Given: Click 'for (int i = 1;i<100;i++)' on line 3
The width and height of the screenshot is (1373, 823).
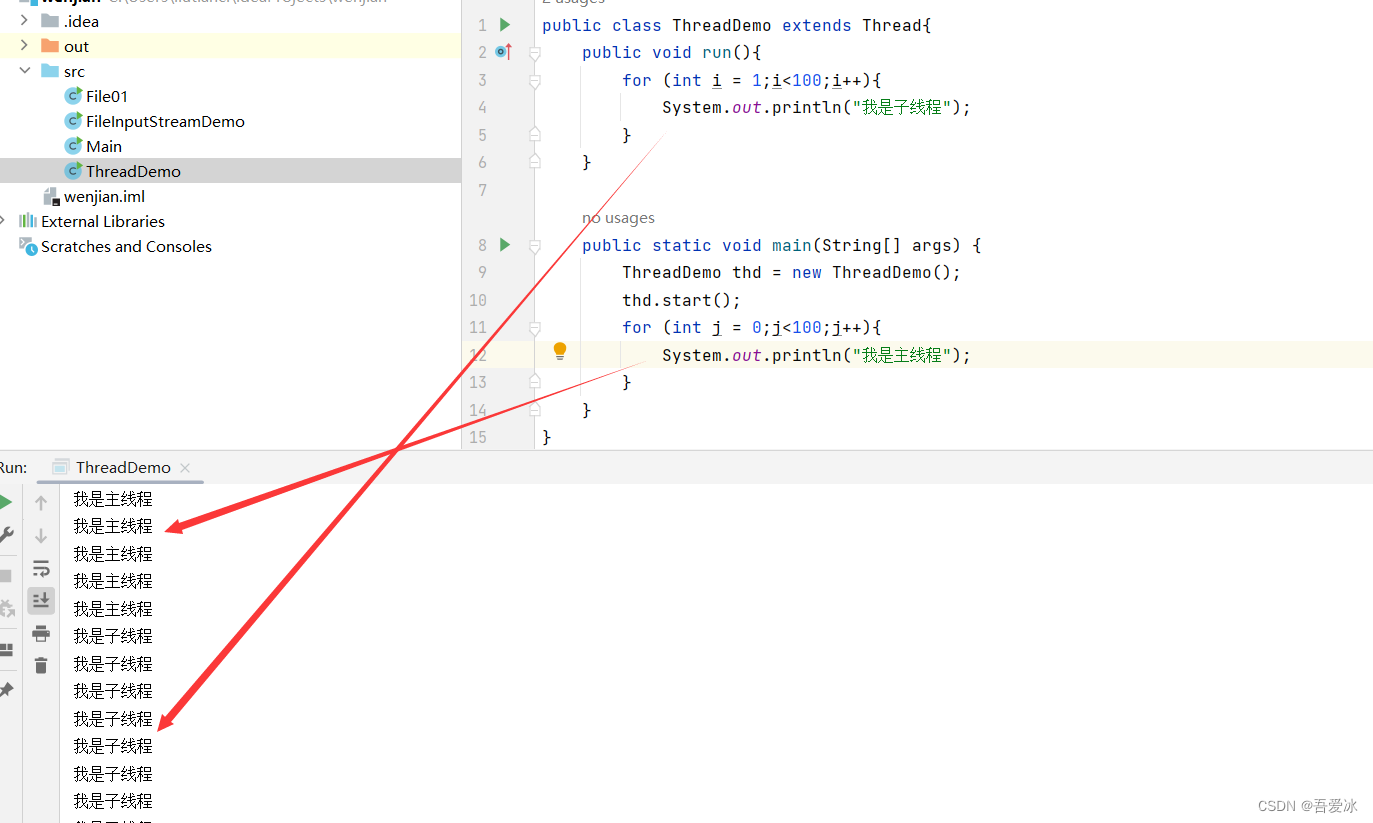Looking at the screenshot, I should click(x=746, y=80).
